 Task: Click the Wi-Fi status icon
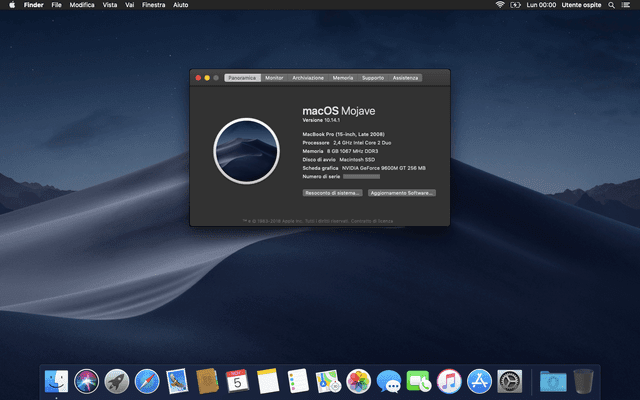pyautogui.click(x=500, y=5)
